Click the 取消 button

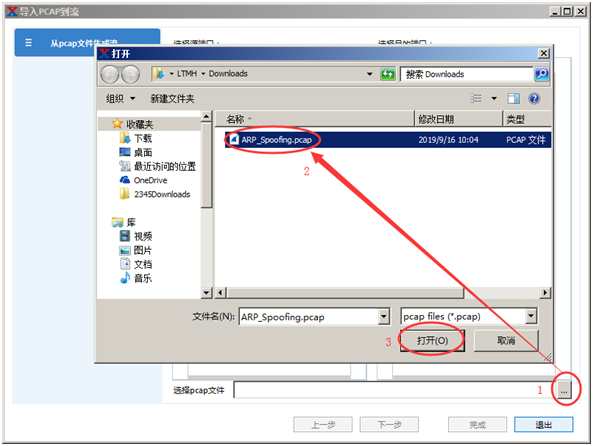point(506,341)
